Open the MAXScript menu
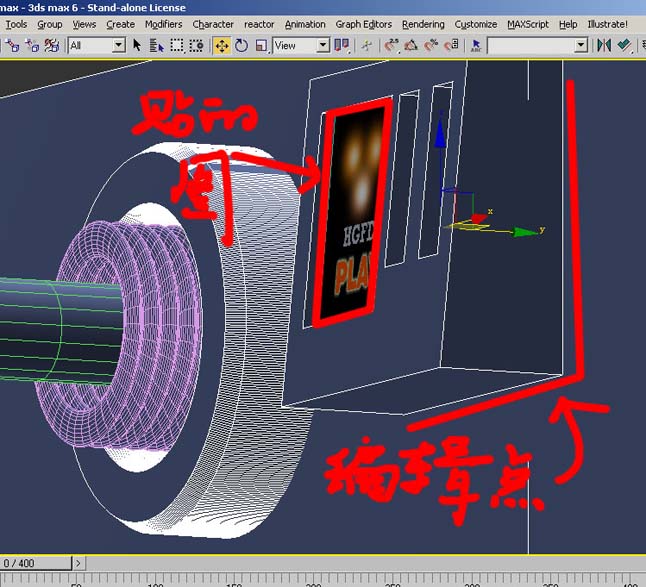Image resolution: width=646 pixels, height=587 pixels. (x=528, y=24)
